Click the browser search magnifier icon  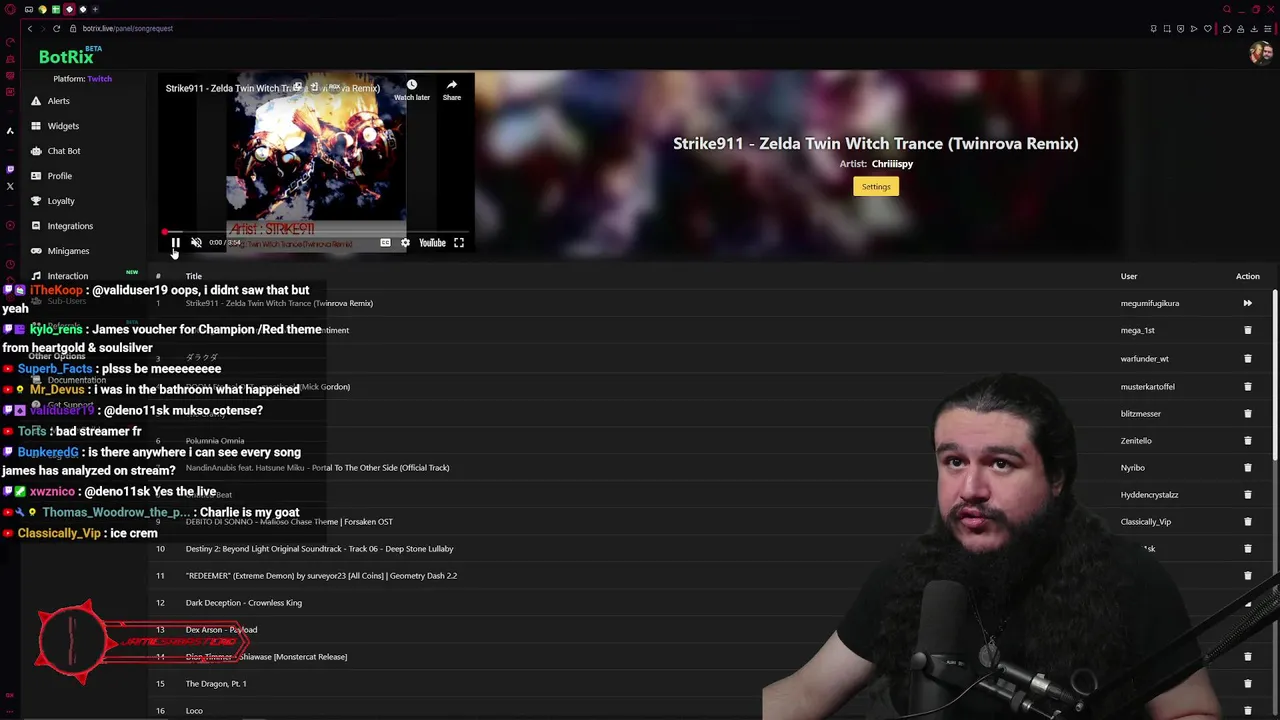point(1227,9)
